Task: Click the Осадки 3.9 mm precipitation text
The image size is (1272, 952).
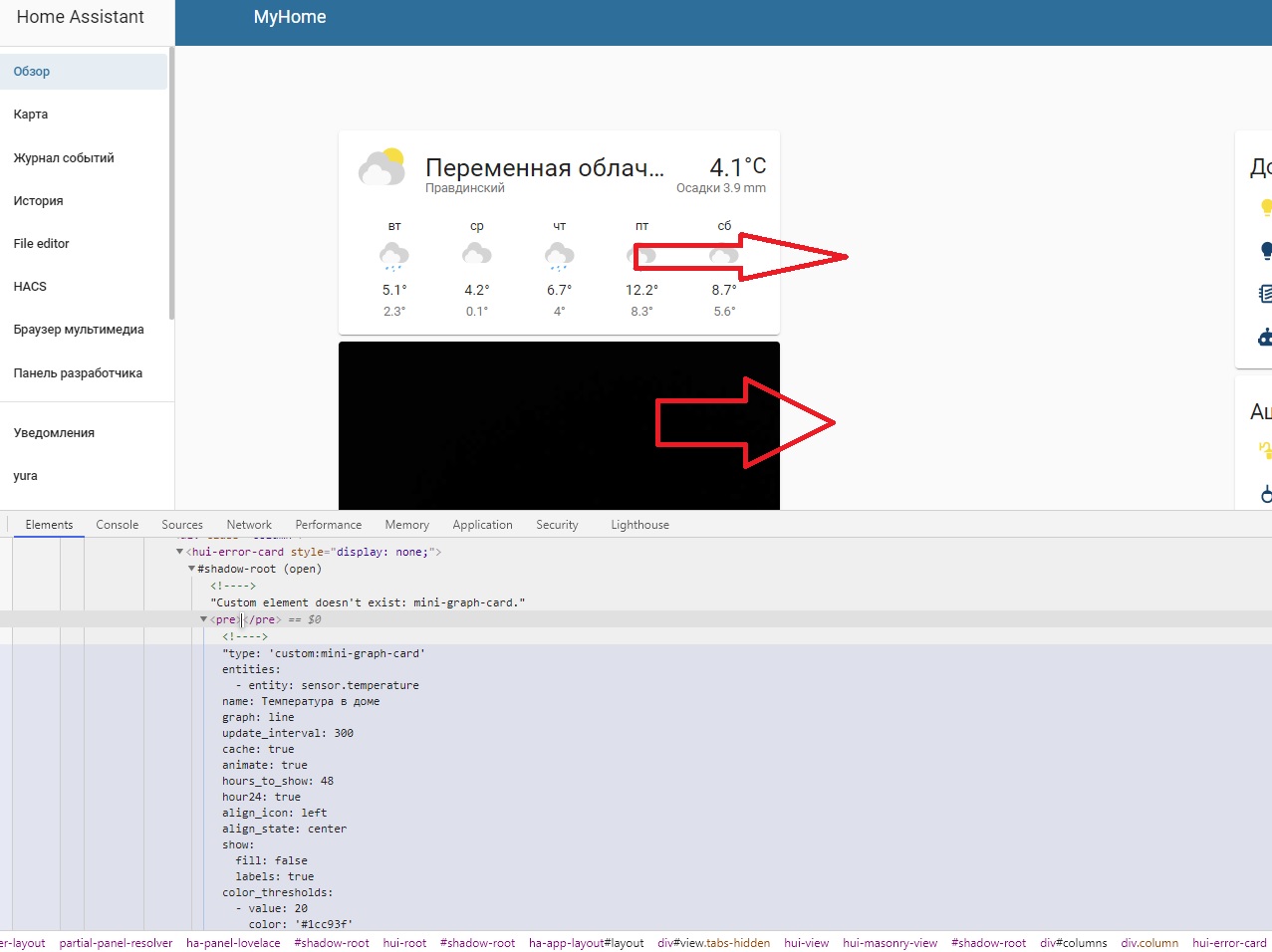Action: click(721, 188)
